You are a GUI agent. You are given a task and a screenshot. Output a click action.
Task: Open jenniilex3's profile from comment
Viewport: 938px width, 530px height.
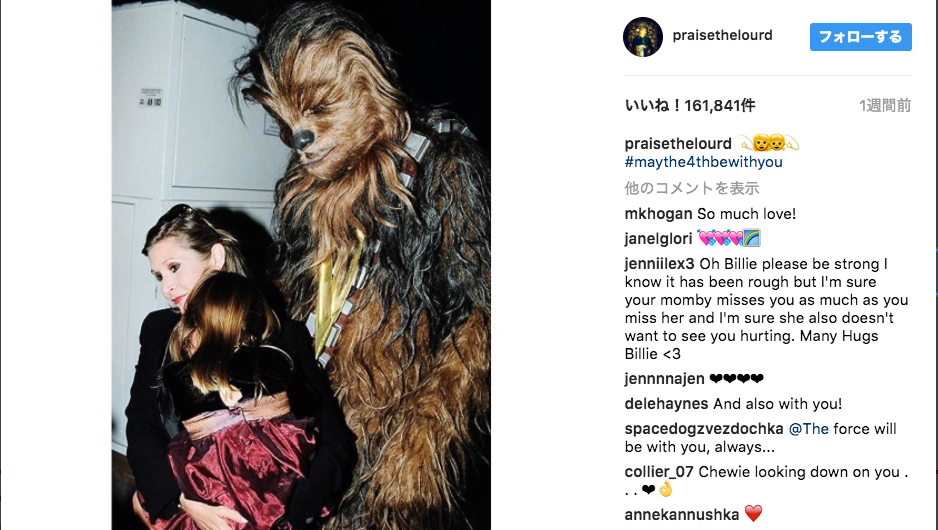[659, 264]
